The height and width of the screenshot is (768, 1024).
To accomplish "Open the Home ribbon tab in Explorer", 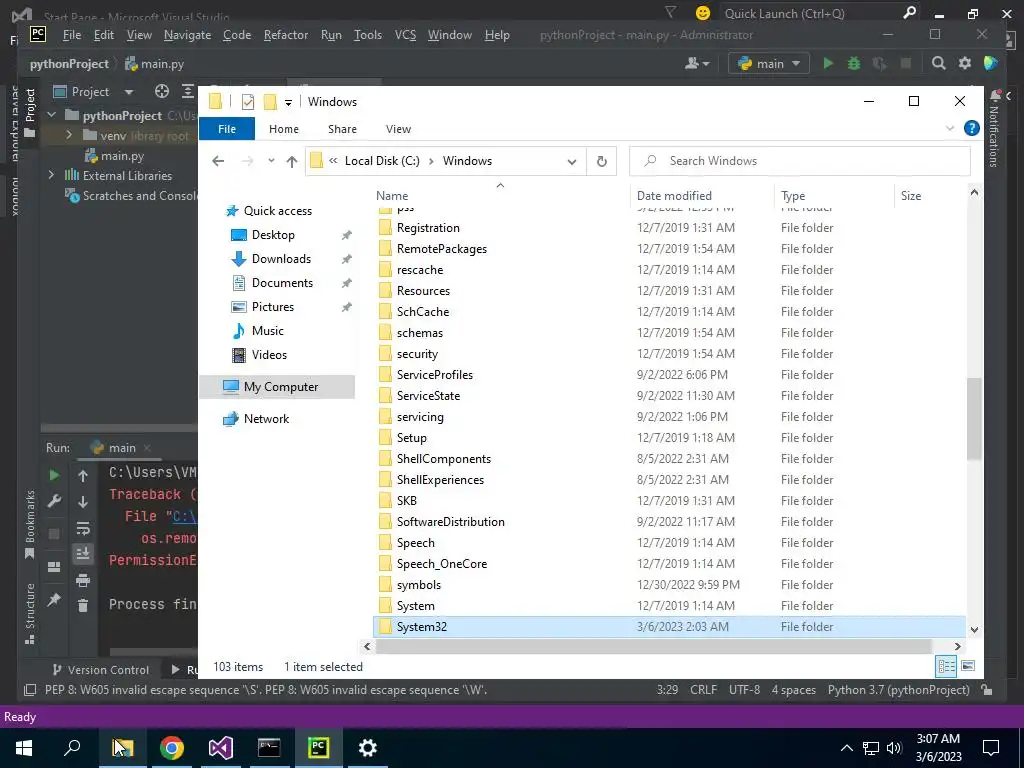I will point(283,129).
